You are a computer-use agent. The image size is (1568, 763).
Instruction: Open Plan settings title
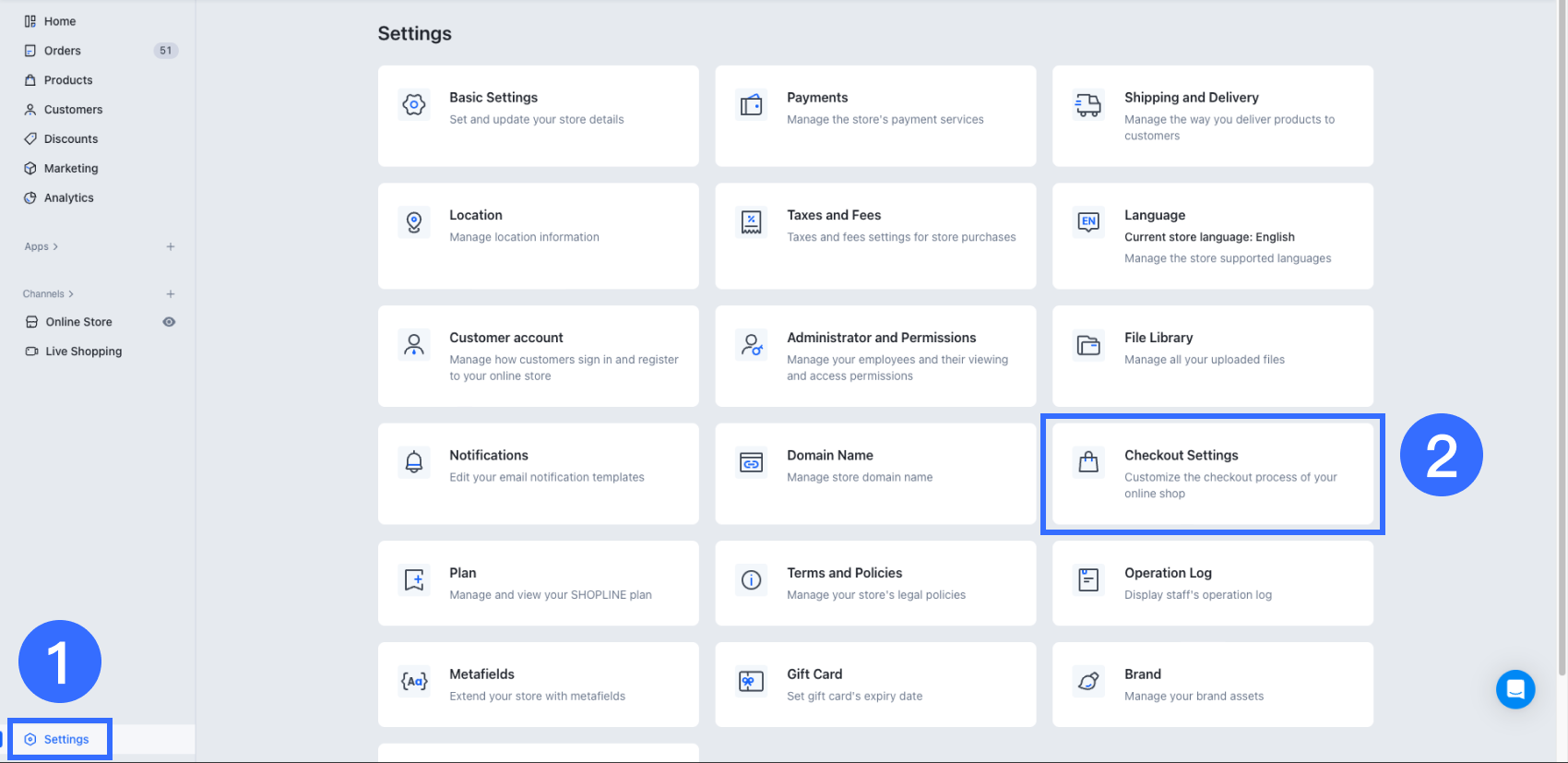click(463, 573)
